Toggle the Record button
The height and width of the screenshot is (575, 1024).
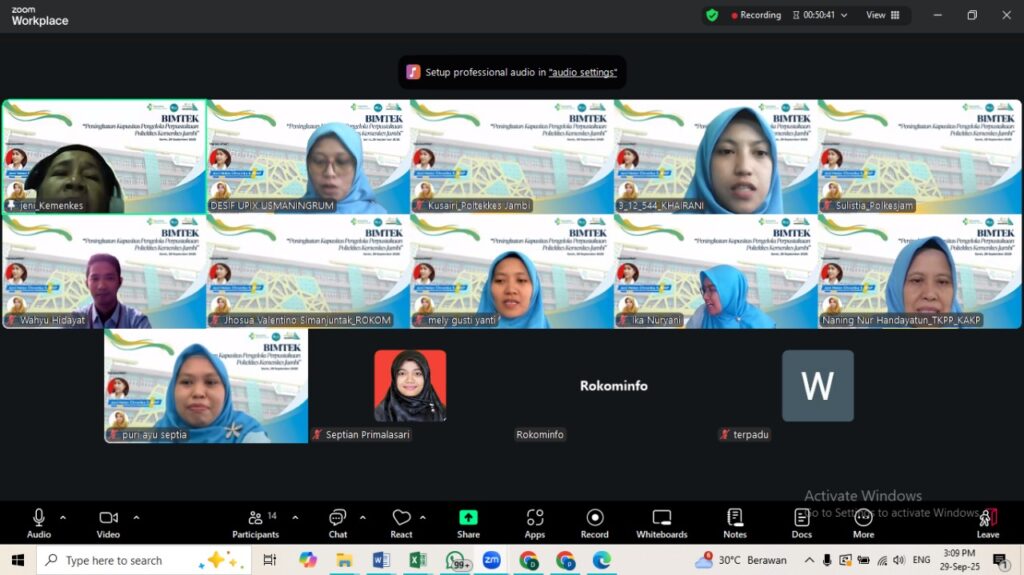click(x=595, y=522)
